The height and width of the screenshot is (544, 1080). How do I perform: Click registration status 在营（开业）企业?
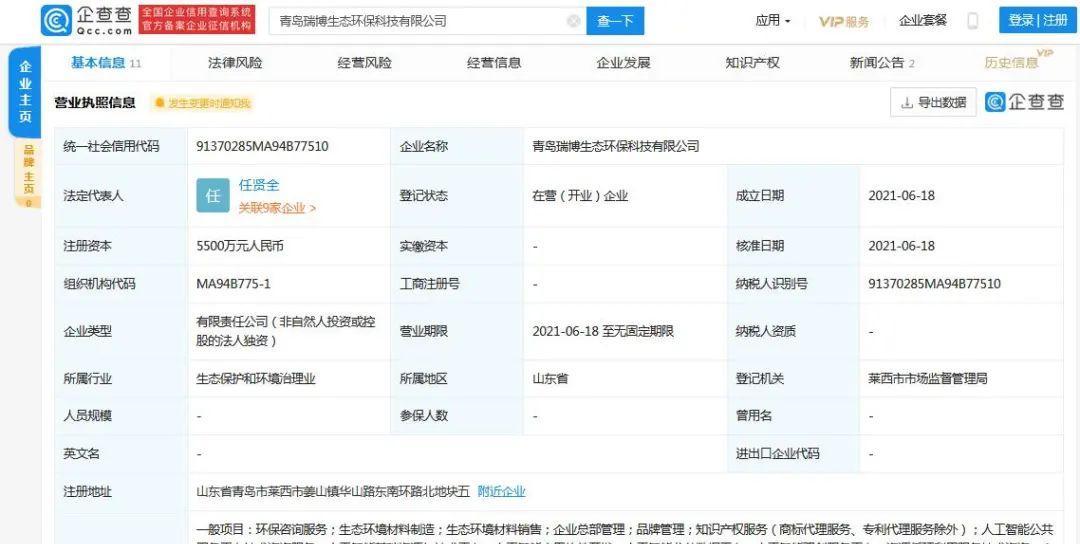[x=581, y=196]
